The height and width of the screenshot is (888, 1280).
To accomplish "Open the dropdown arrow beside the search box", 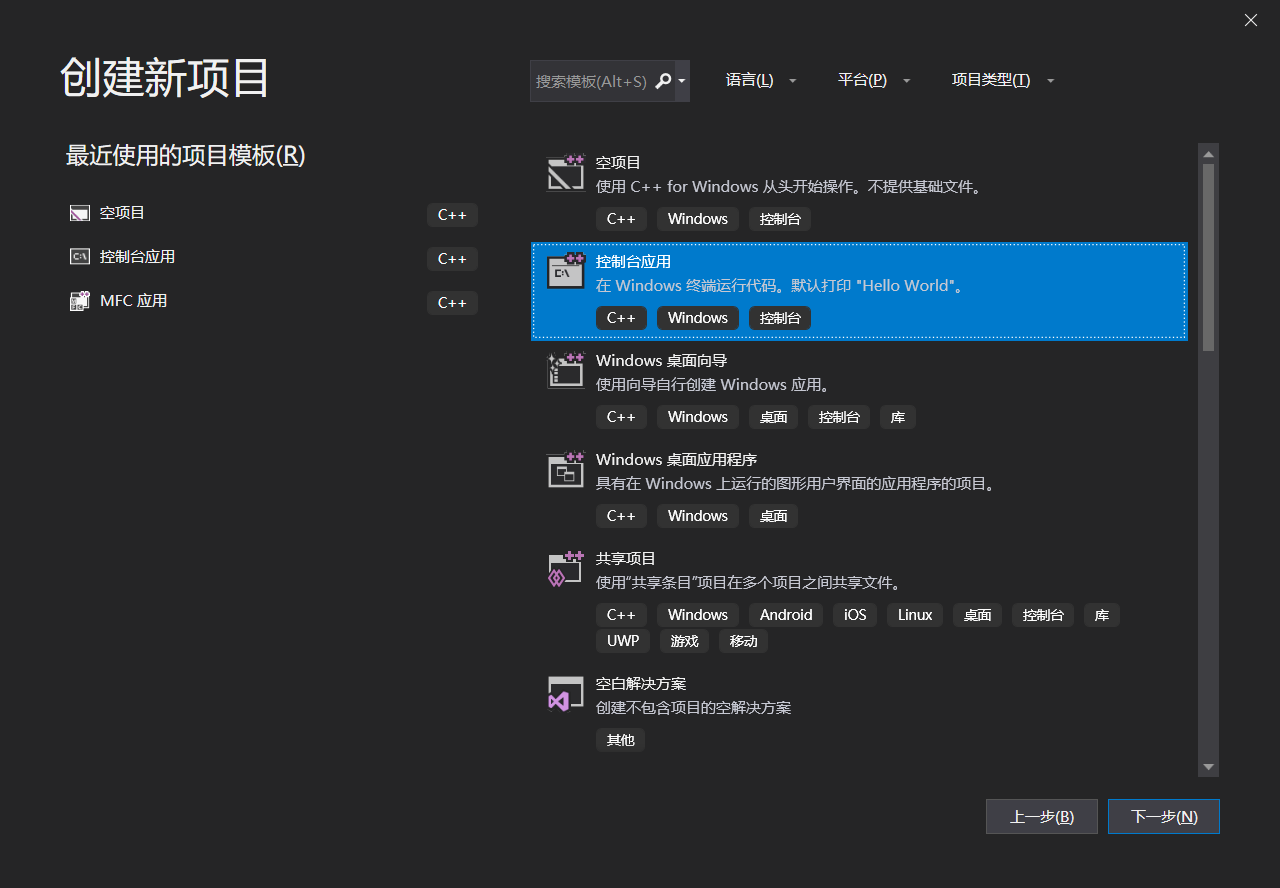I will coord(681,81).
